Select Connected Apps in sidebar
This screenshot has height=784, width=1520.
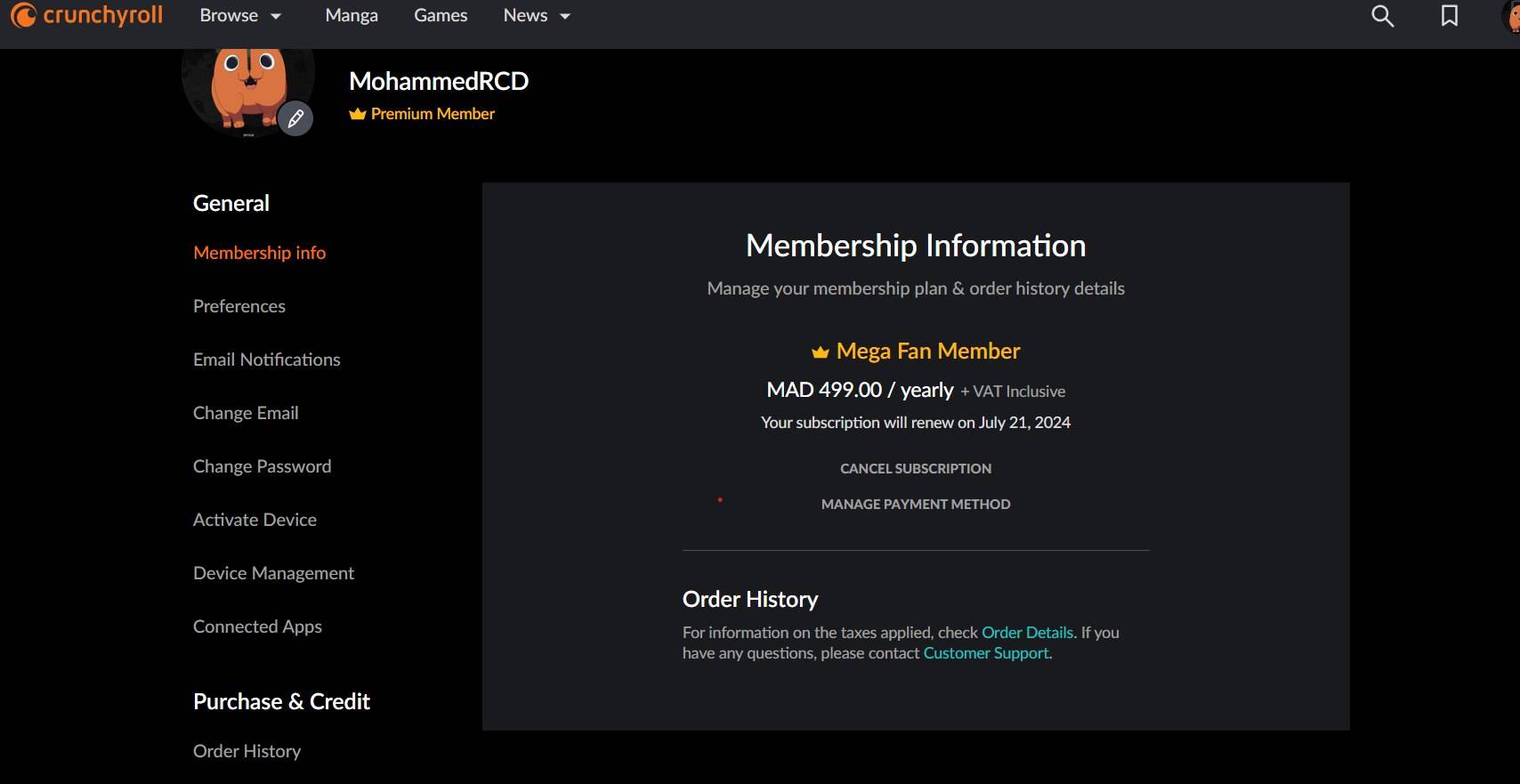[257, 626]
